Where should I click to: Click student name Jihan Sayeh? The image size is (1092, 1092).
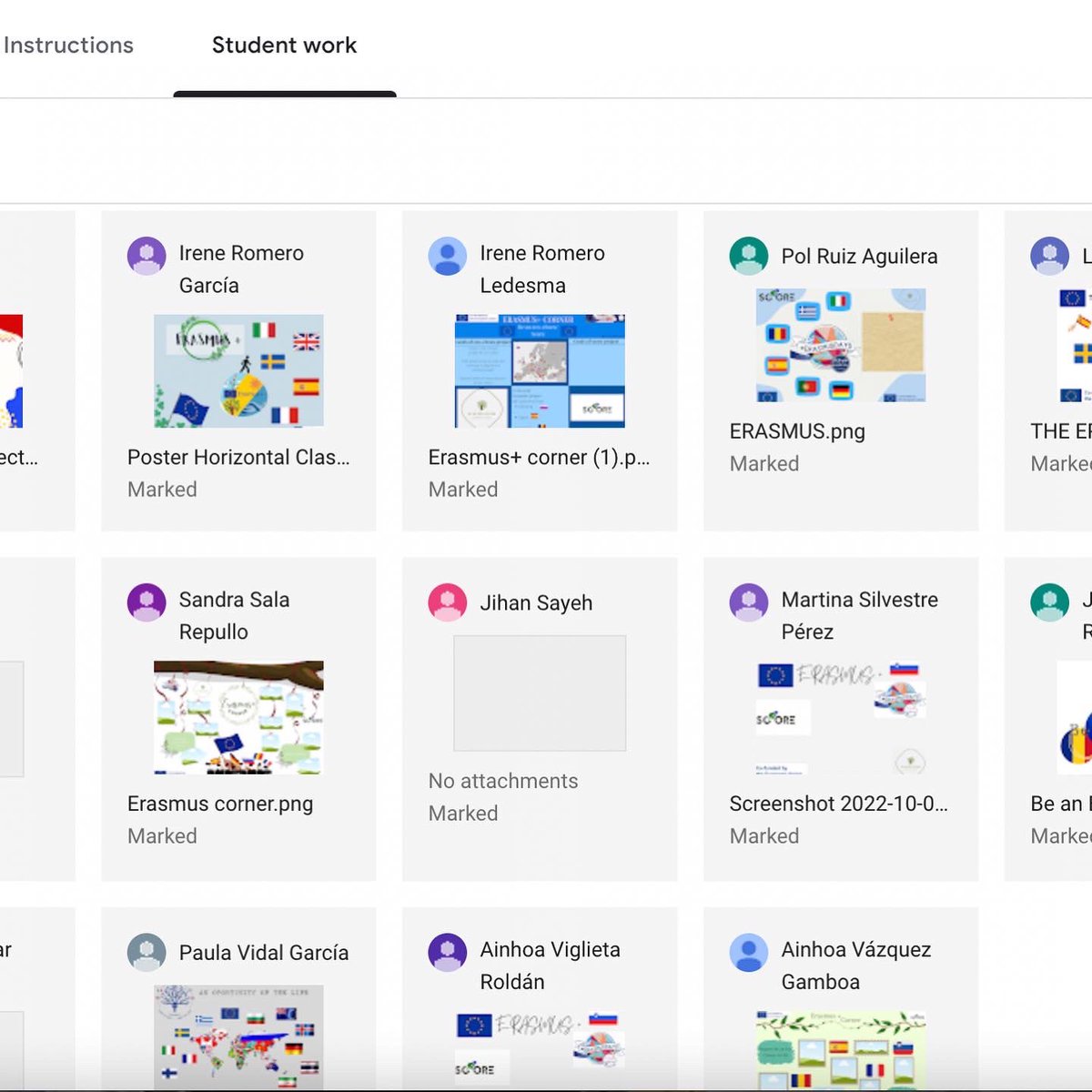[536, 603]
